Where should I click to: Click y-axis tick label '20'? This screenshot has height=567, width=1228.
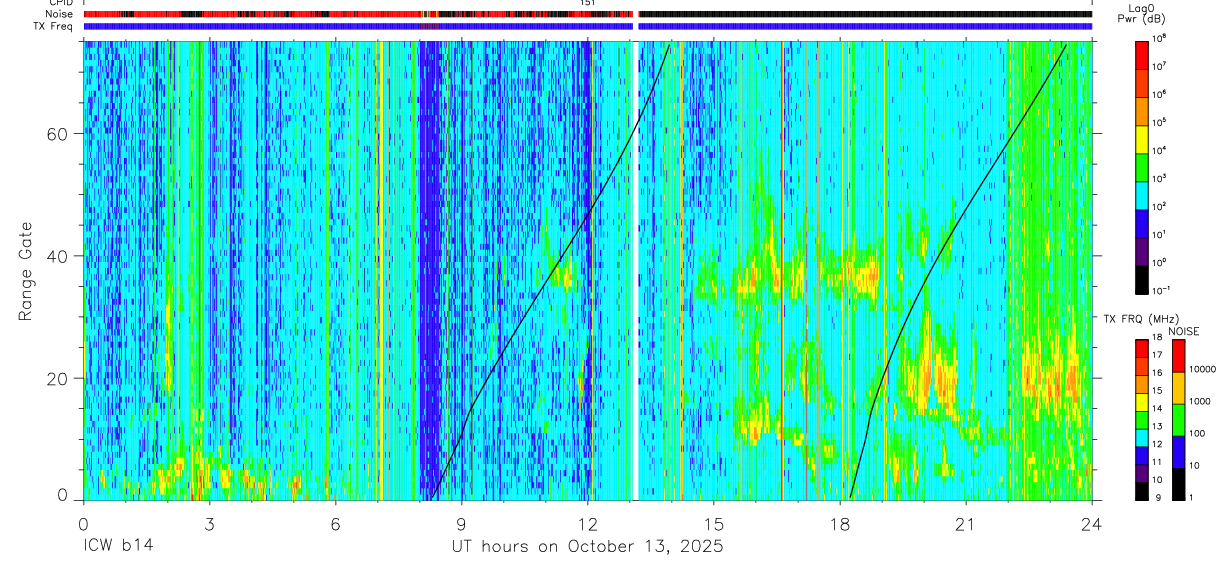click(x=57, y=378)
